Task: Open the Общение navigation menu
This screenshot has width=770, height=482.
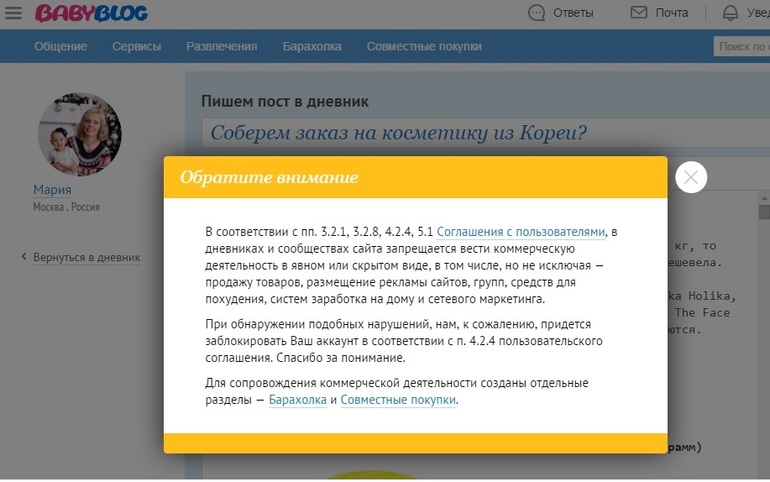Action: tap(61, 46)
